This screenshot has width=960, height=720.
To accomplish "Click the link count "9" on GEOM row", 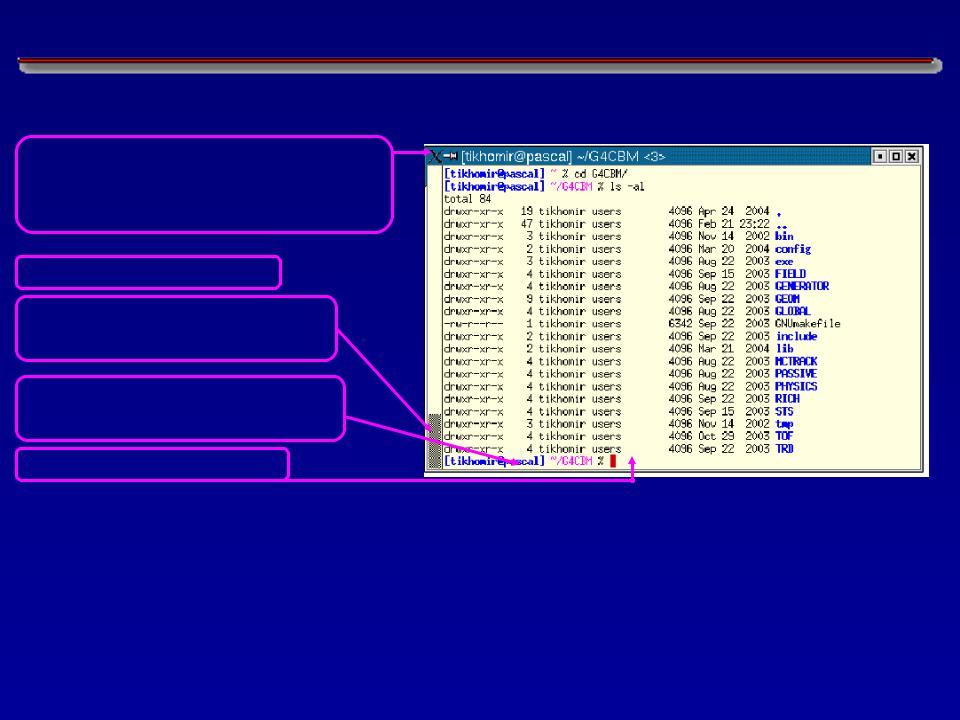I will click(530, 299).
